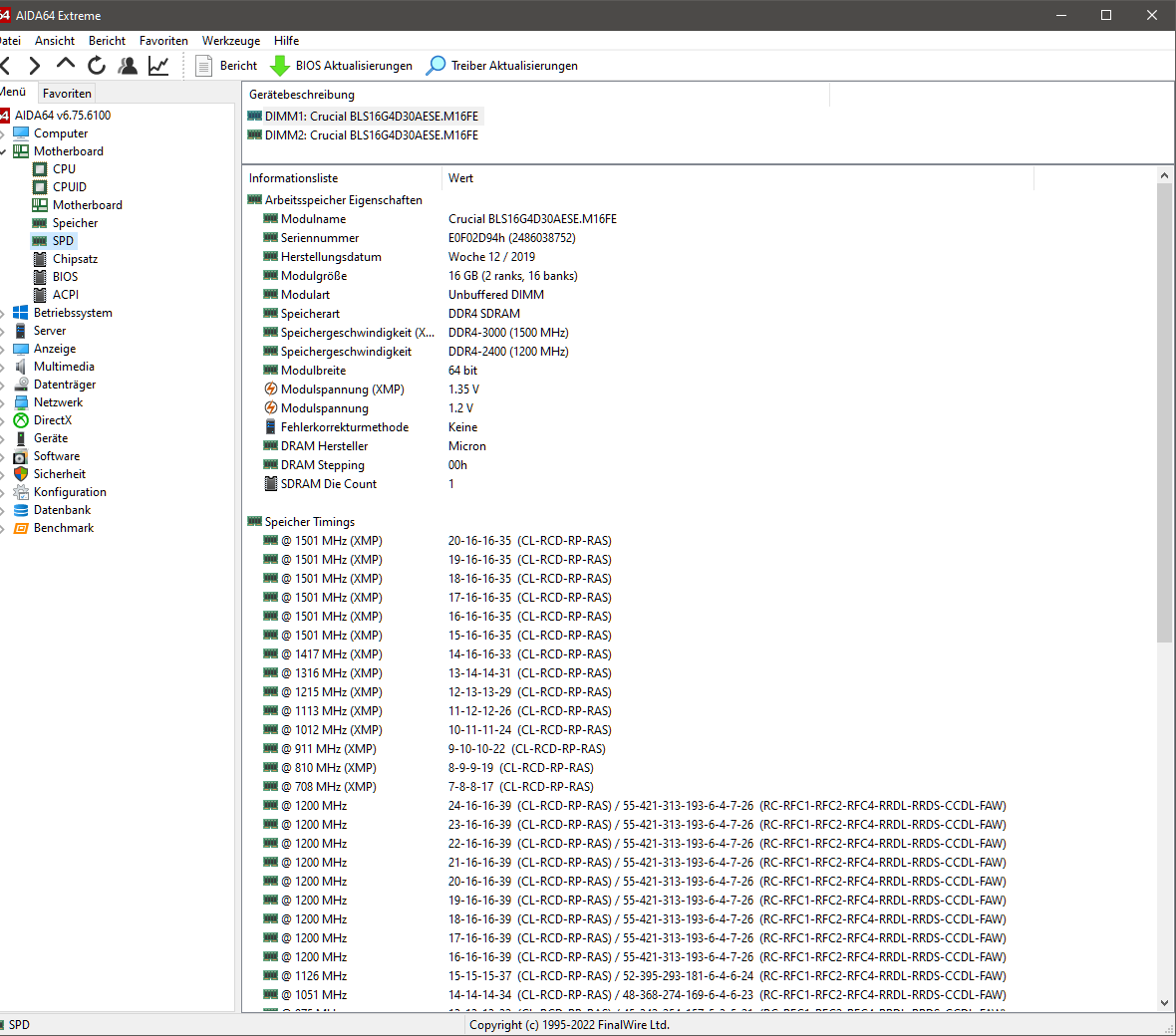Open the Favoriten menu in the menu bar
Screen dimensions: 1176x1036
[x=163, y=41]
